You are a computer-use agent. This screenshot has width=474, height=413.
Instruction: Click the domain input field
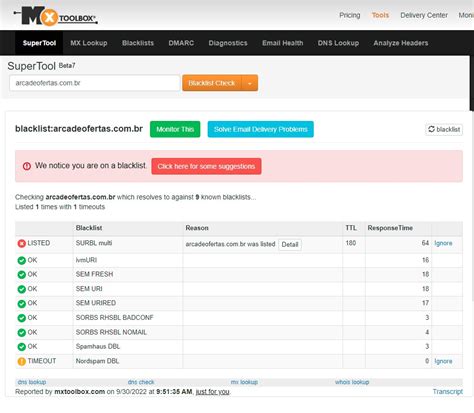(x=95, y=83)
